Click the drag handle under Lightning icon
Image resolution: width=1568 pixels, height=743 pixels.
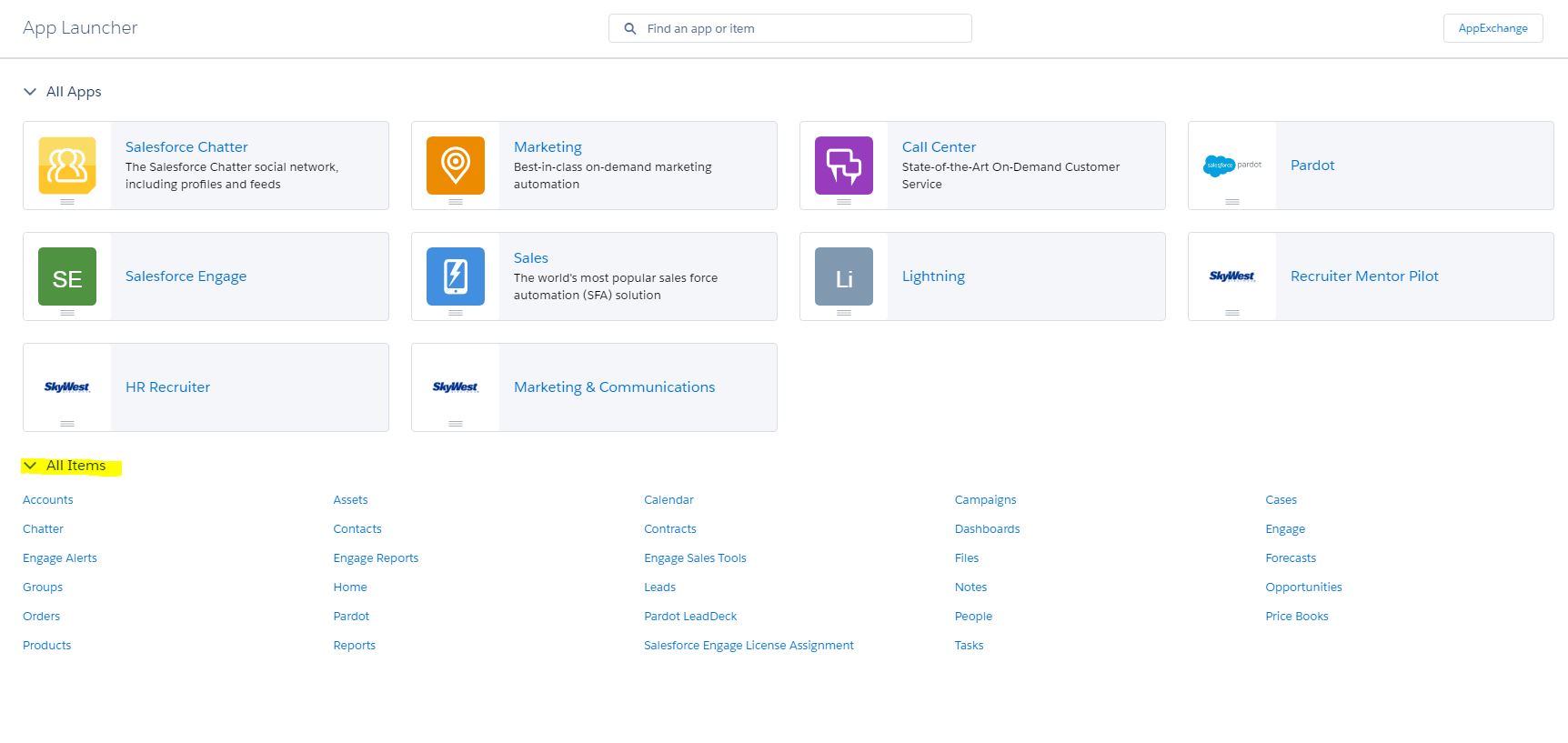click(x=844, y=313)
